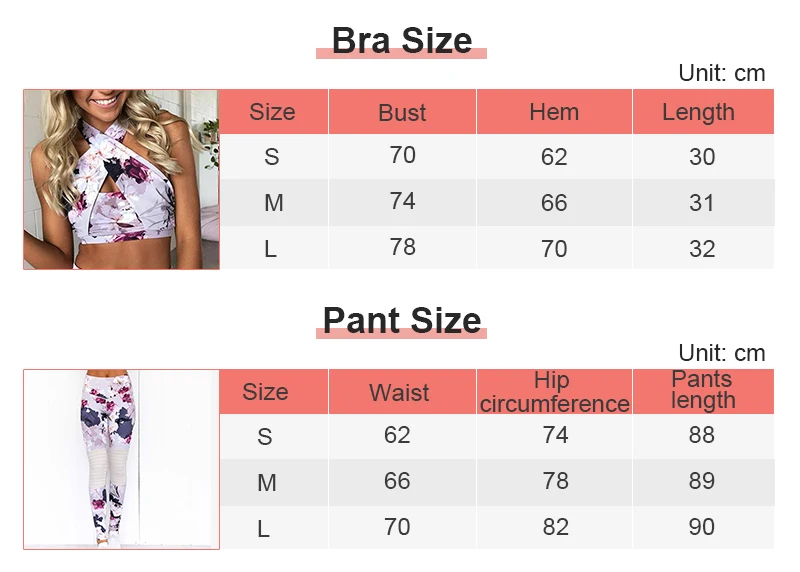Click the pants length value 88 cell

pos(704,436)
